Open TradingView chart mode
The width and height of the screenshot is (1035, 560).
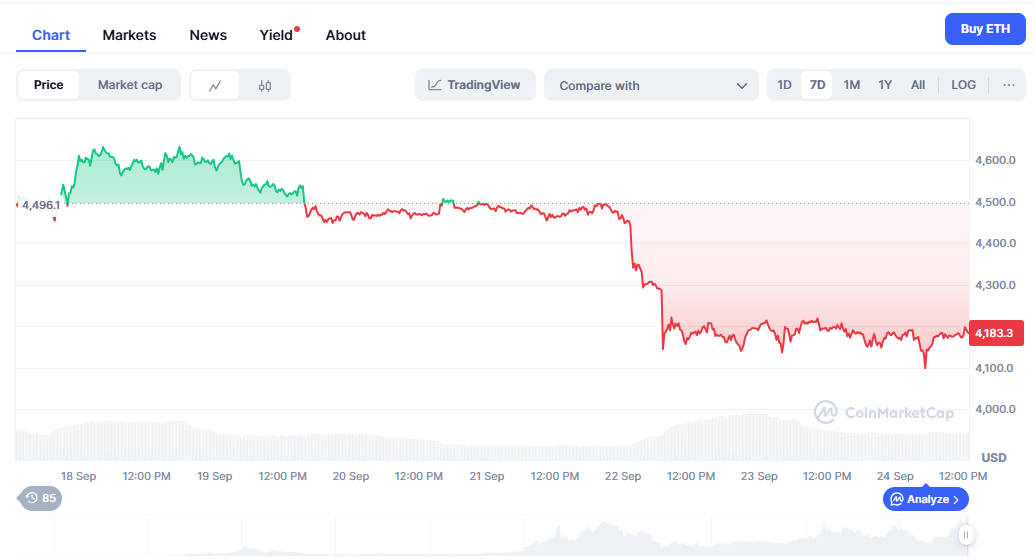click(x=475, y=85)
